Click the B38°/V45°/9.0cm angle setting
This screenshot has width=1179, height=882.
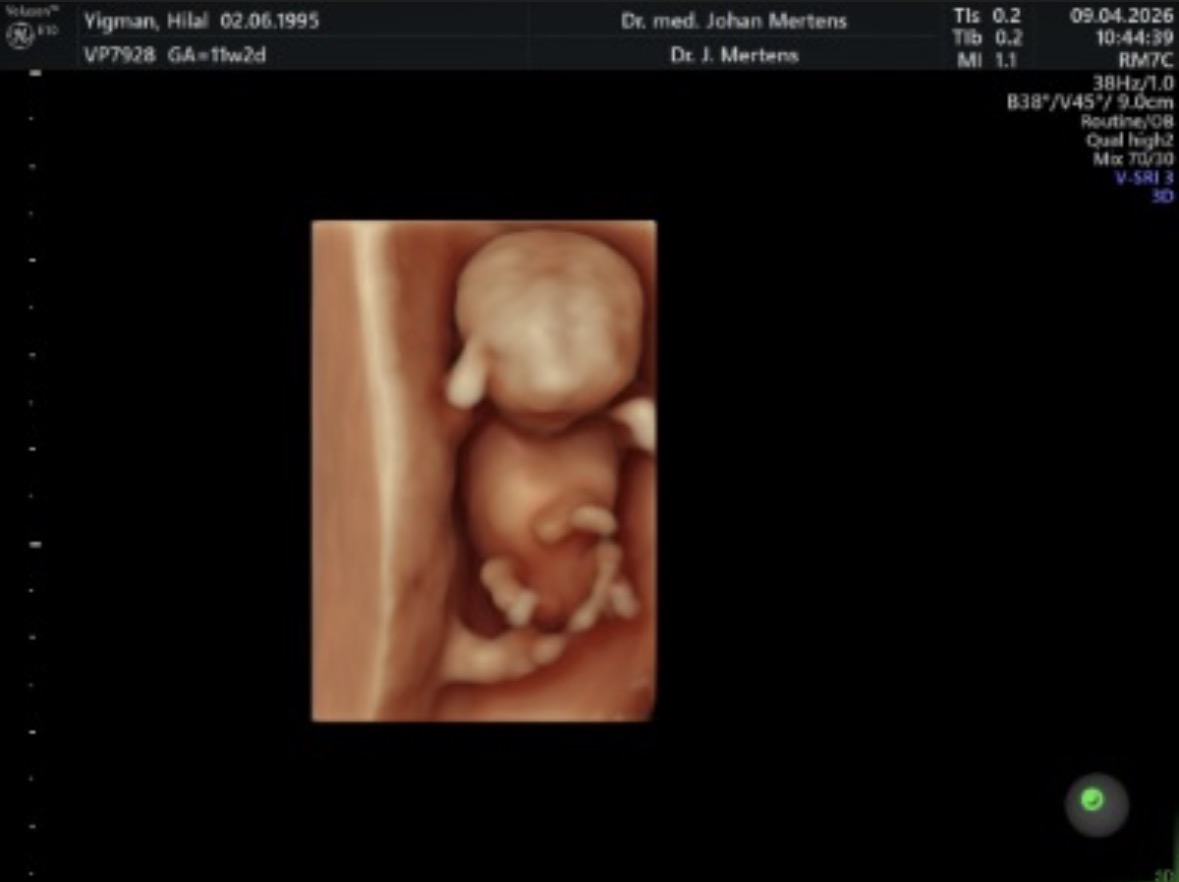point(1090,101)
